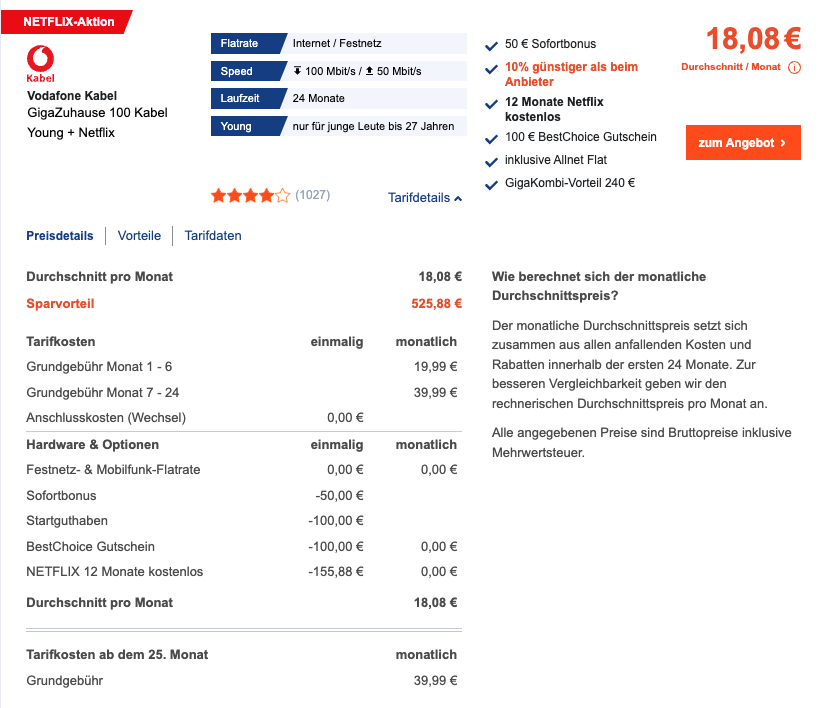The height and width of the screenshot is (708, 823).
Task: Click the checkmark beside 50 € Sofortbonus
Action: click(x=491, y=46)
